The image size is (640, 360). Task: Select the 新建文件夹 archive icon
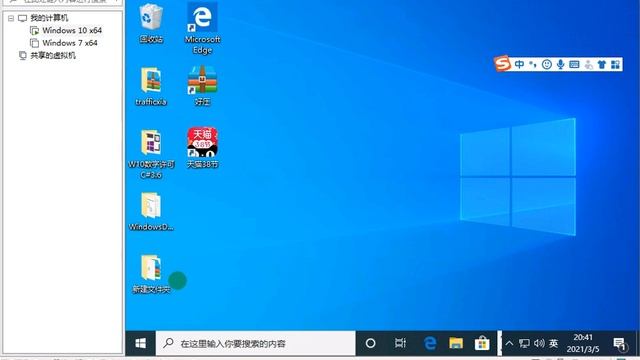pos(151,274)
